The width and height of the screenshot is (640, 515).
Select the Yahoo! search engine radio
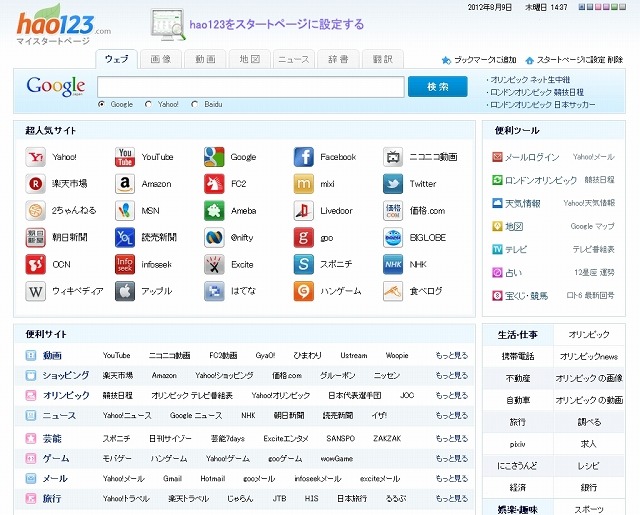coord(149,104)
